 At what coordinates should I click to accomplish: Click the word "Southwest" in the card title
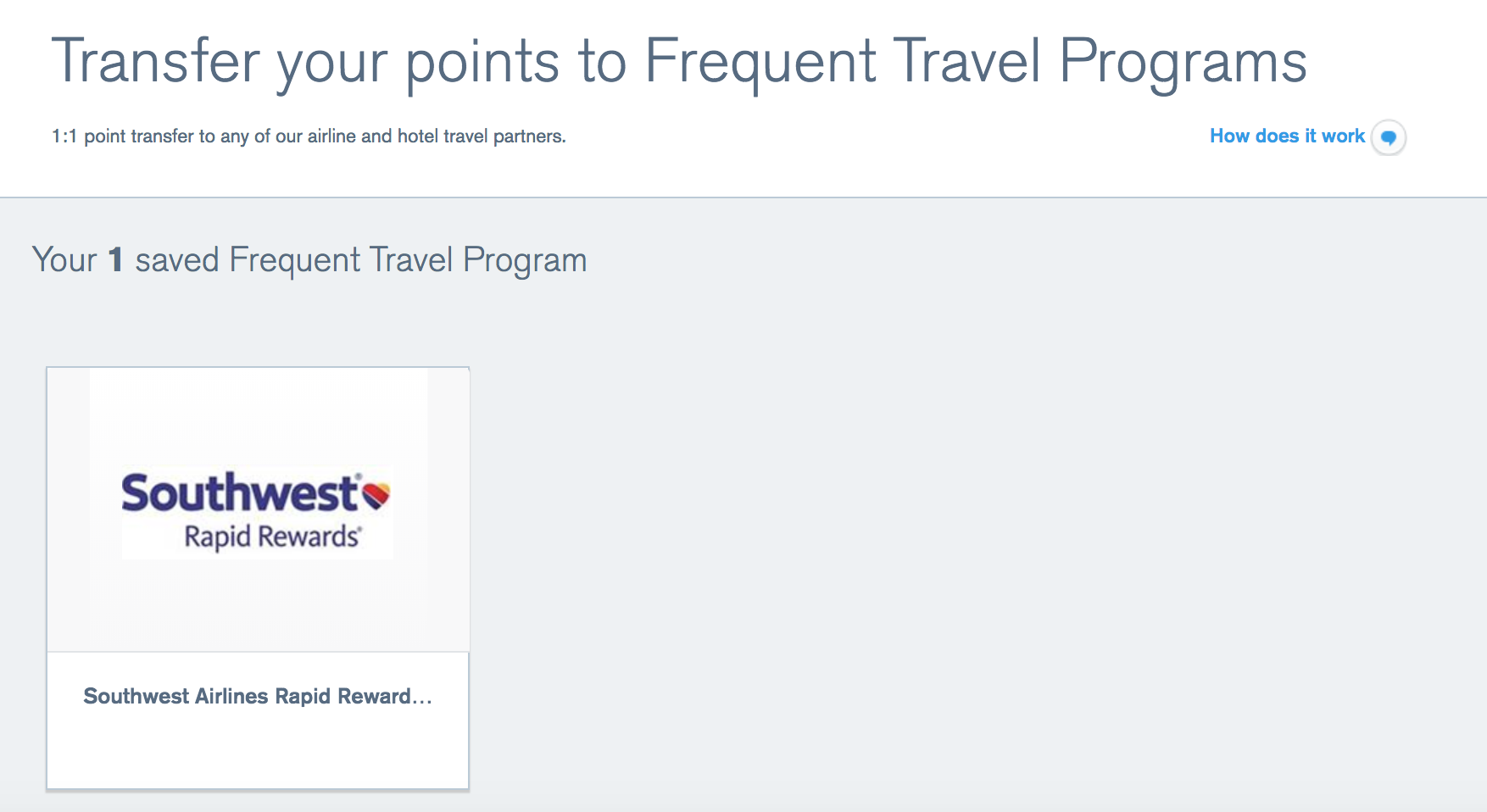pyautogui.click(x=136, y=696)
